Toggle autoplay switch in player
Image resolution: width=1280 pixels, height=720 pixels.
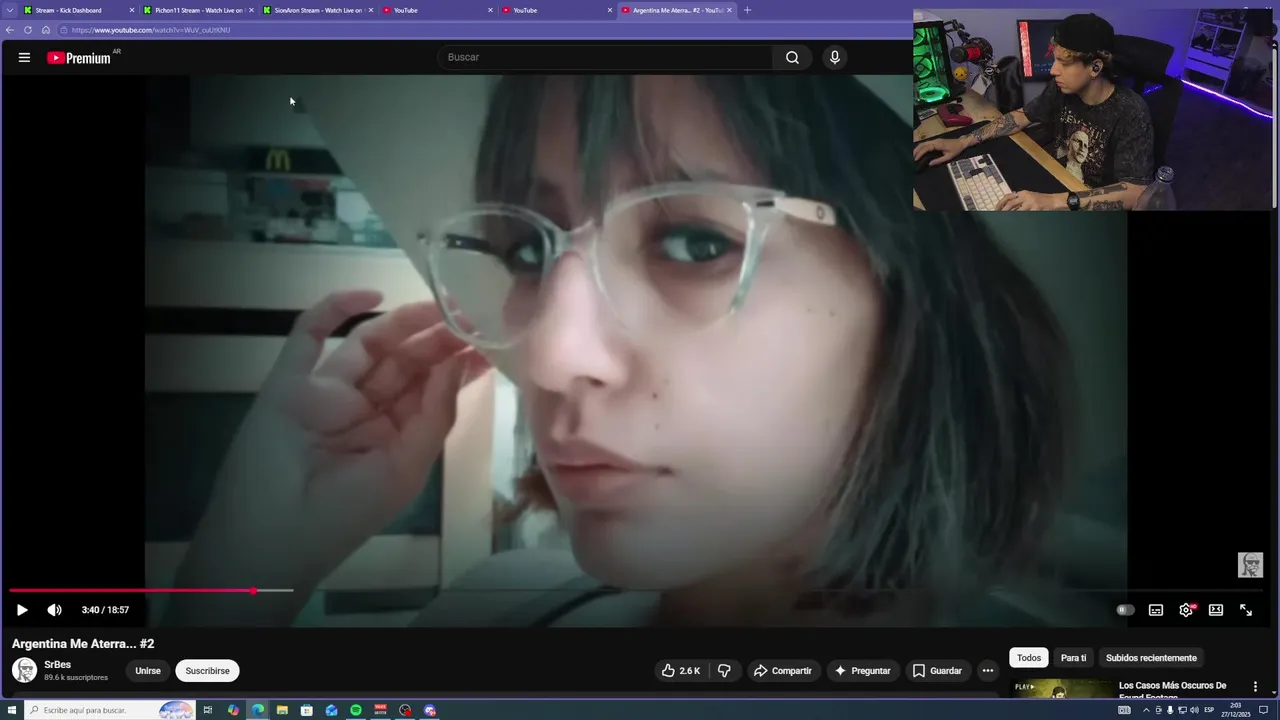point(1125,610)
